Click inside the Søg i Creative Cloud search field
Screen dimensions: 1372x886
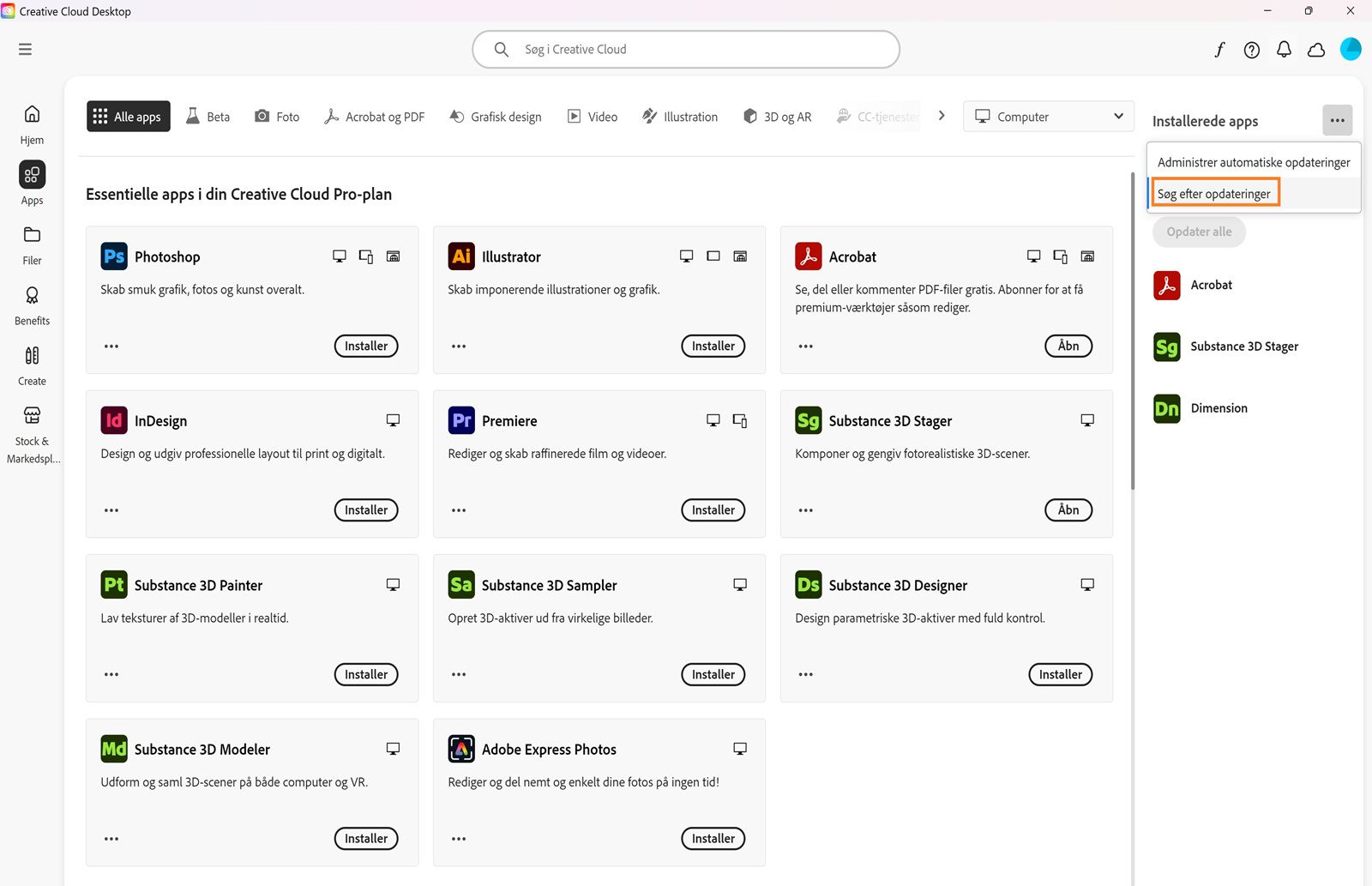685,49
